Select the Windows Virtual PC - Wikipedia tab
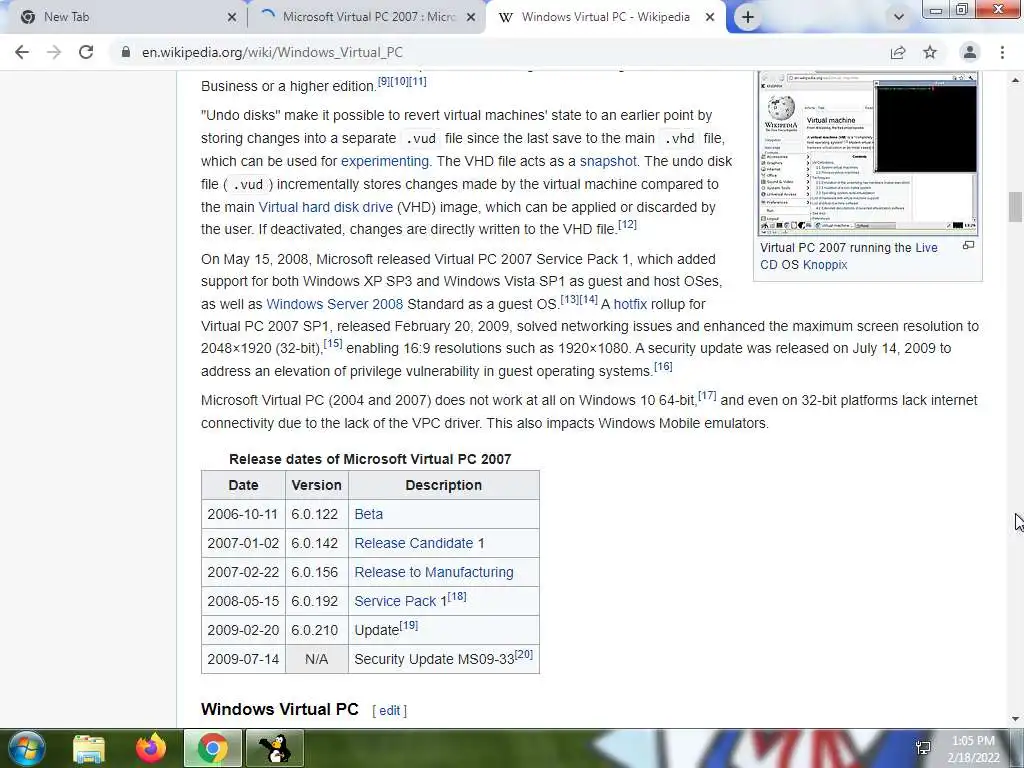Viewport: 1024px width, 768px height. 605,17
